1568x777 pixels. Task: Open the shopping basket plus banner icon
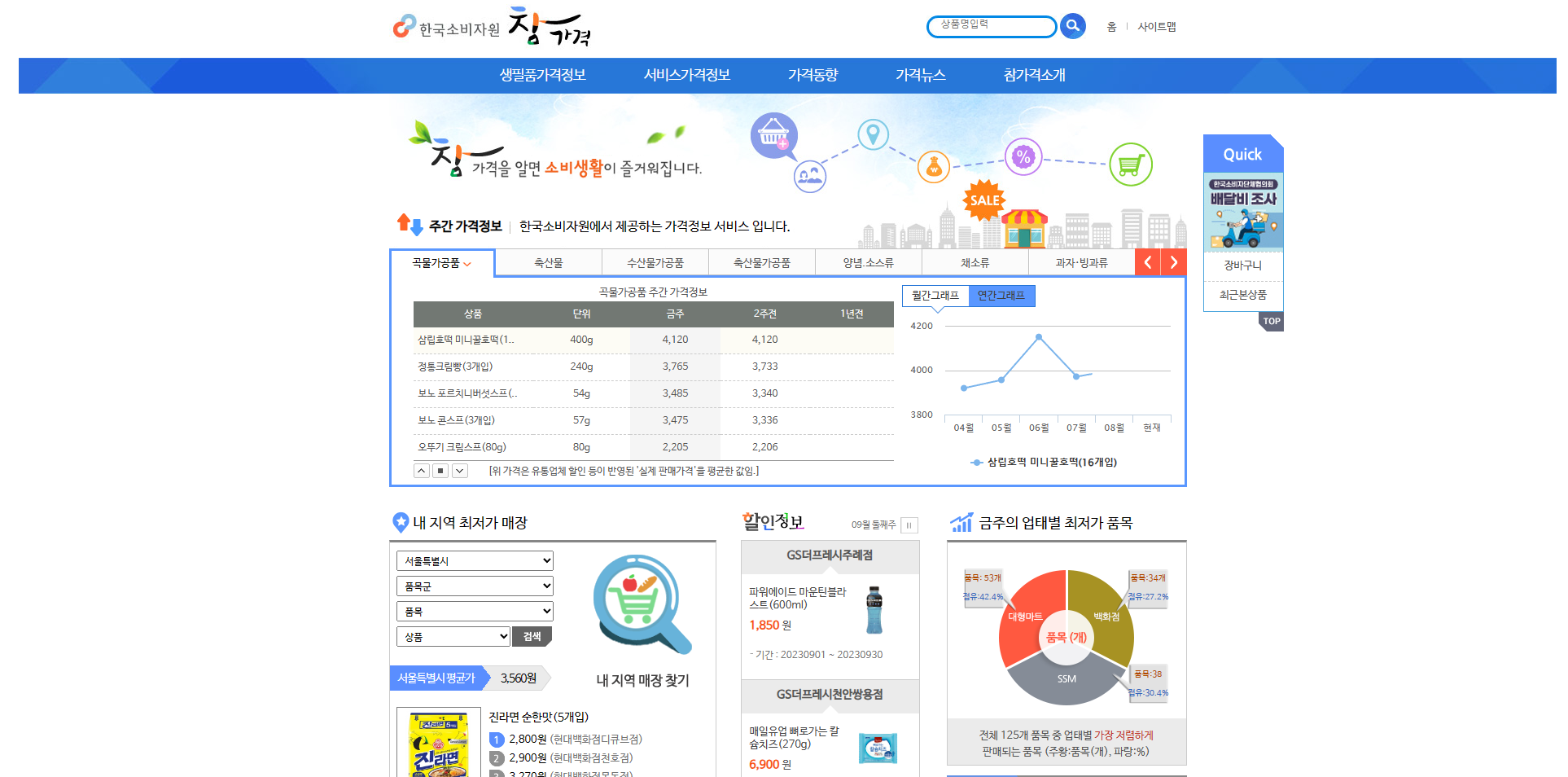(773, 136)
